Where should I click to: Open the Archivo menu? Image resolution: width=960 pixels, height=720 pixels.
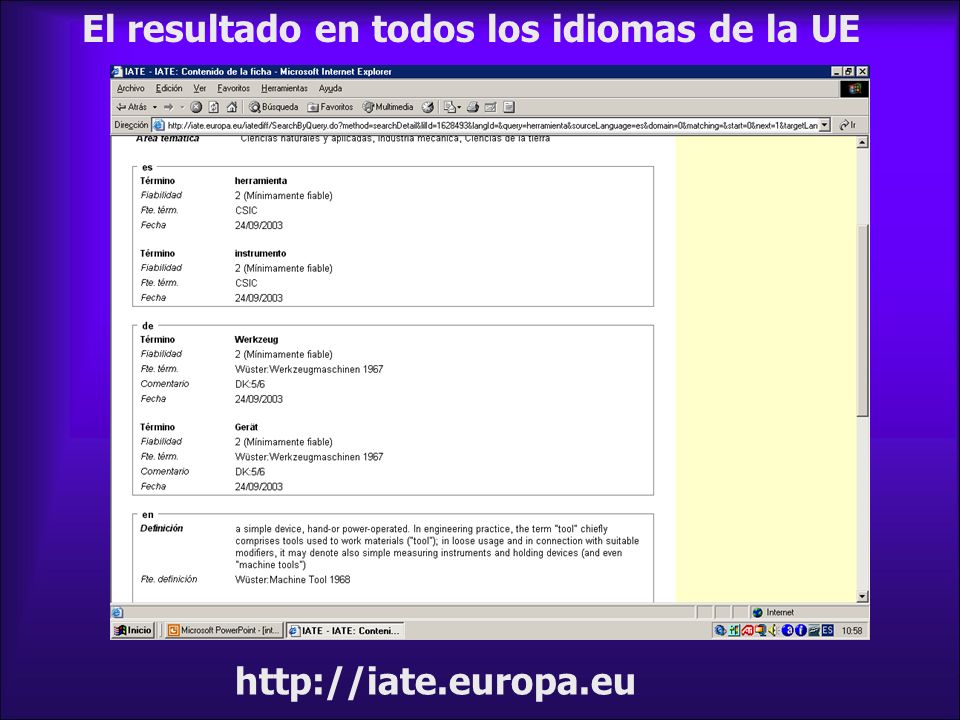pos(130,89)
